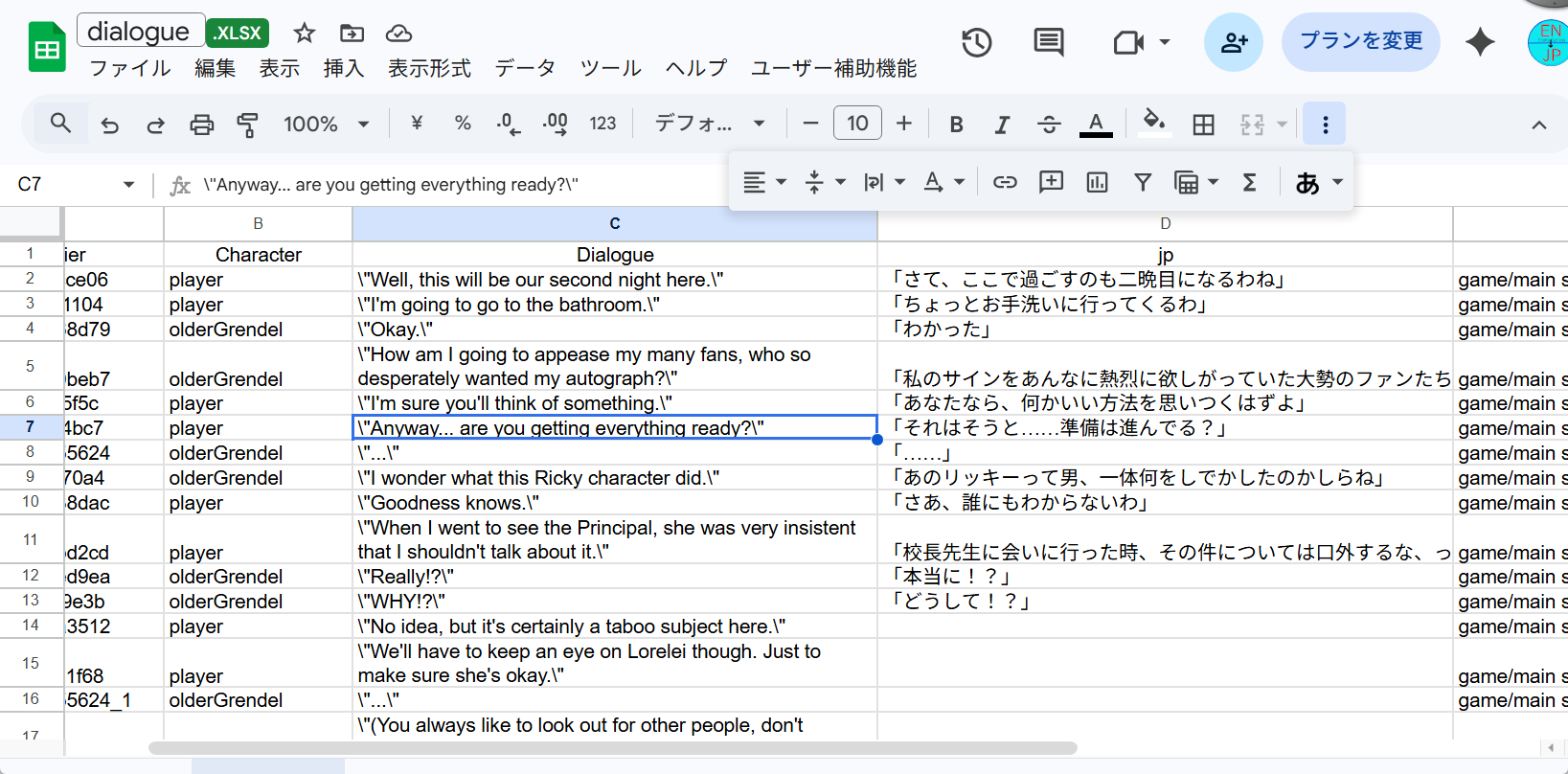Click the insert link icon
1568x774 pixels.
pyautogui.click(x=1005, y=182)
